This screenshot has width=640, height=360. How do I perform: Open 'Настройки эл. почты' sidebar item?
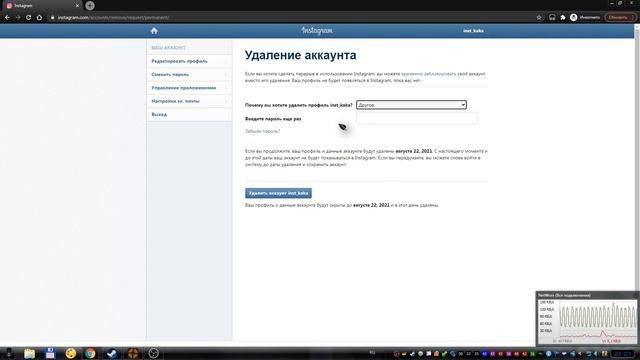pos(189,101)
